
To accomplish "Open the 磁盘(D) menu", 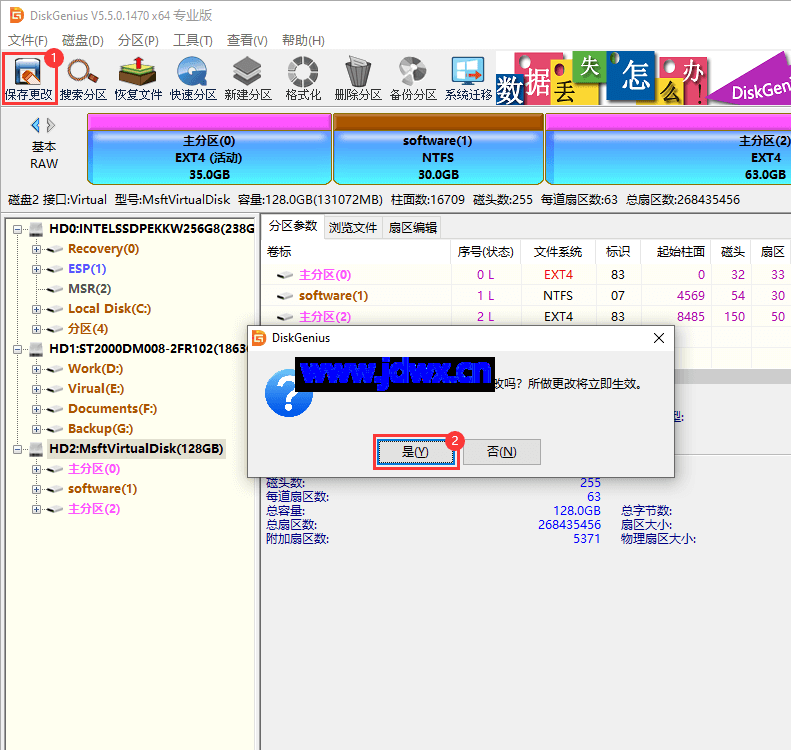I will pos(83,40).
